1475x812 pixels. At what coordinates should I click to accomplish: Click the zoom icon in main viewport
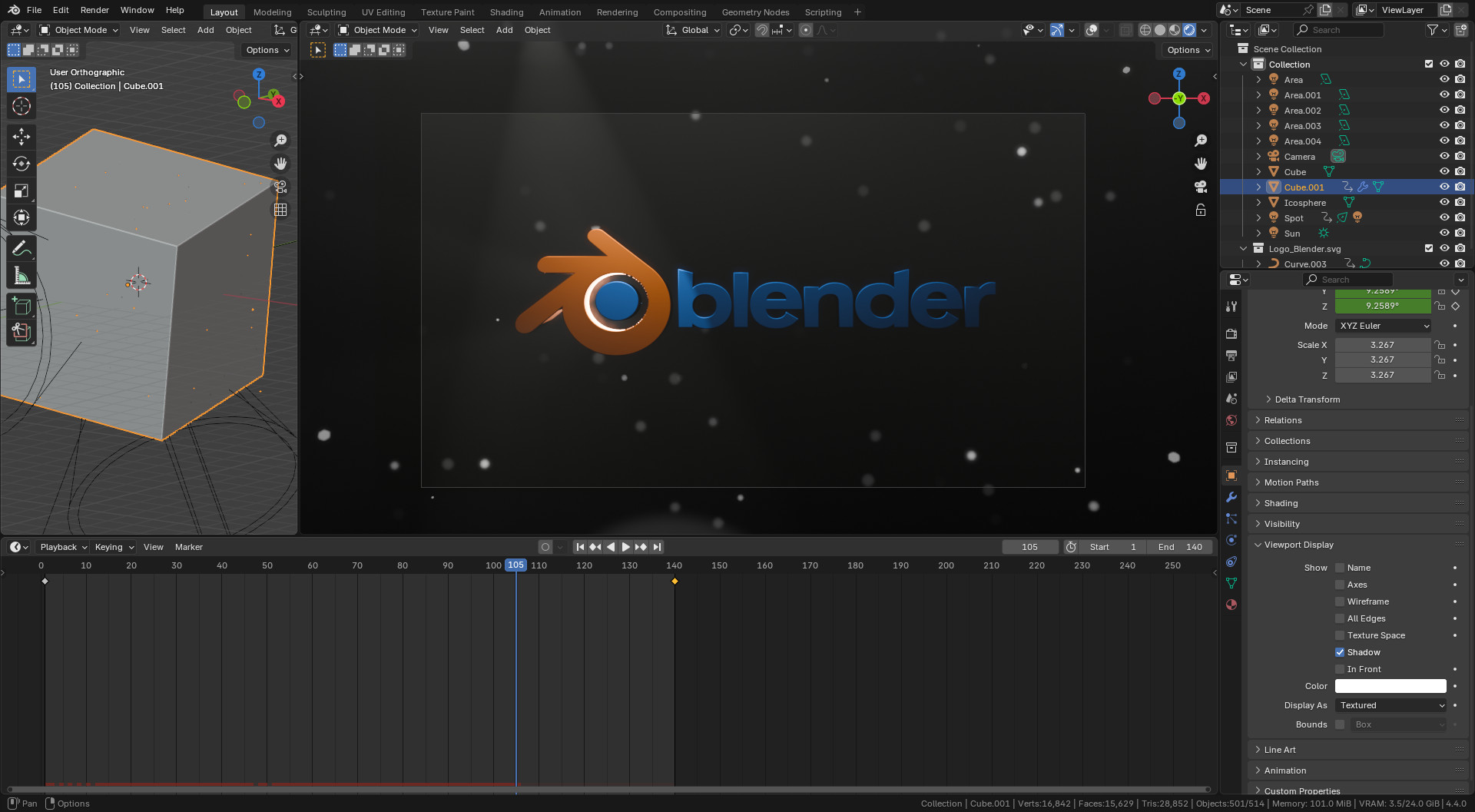tap(1201, 141)
